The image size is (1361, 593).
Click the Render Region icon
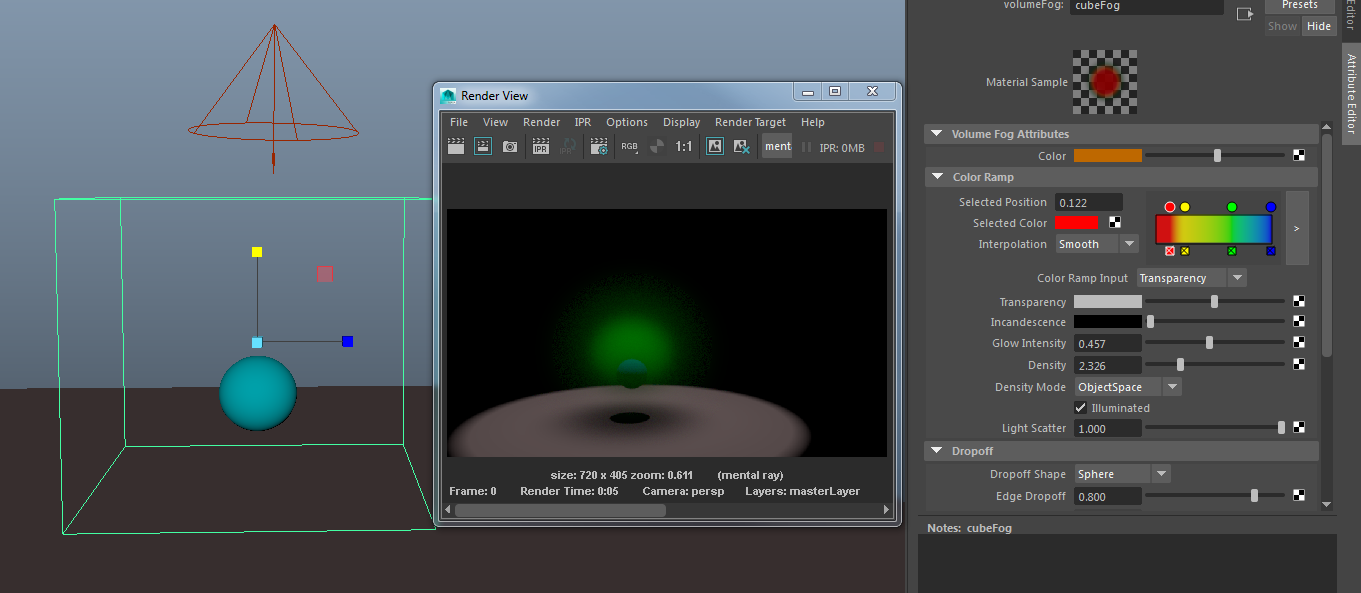point(483,146)
